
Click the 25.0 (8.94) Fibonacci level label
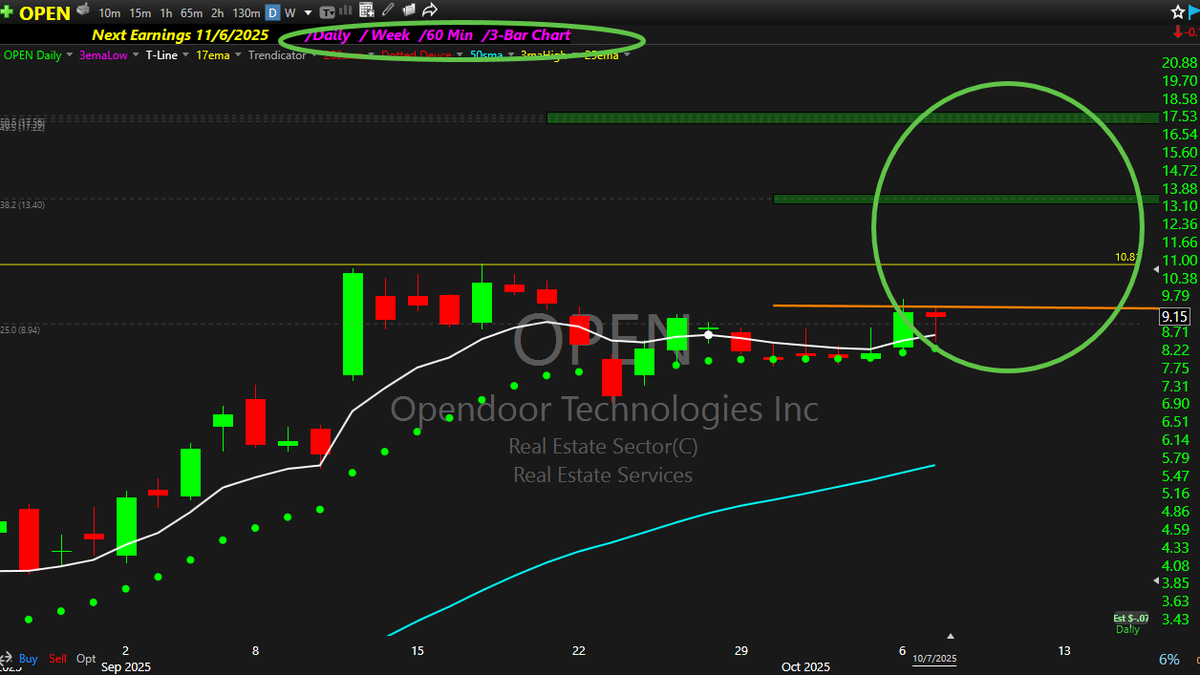coord(22,329)
